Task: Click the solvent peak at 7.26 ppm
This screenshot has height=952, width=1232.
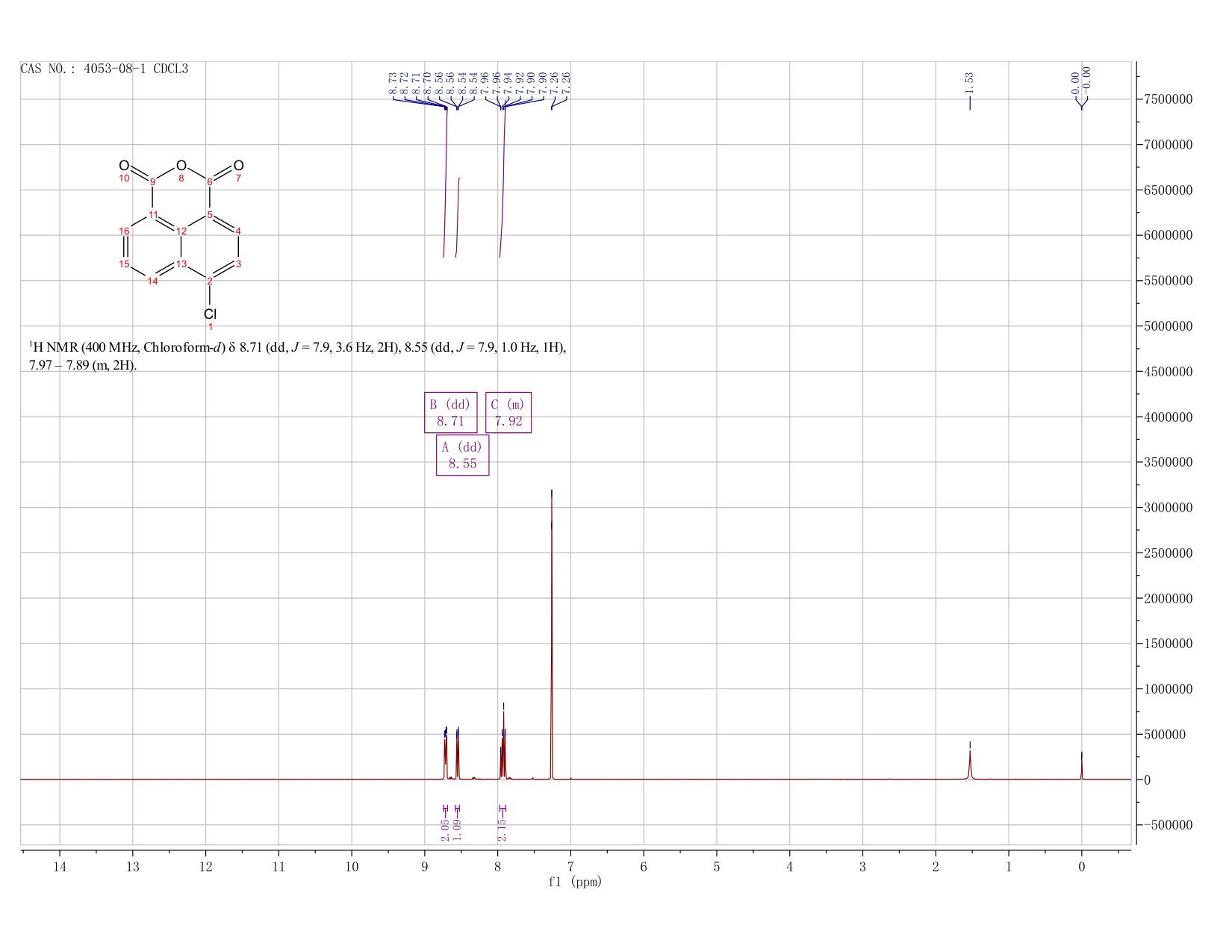Action: [552, 635]
